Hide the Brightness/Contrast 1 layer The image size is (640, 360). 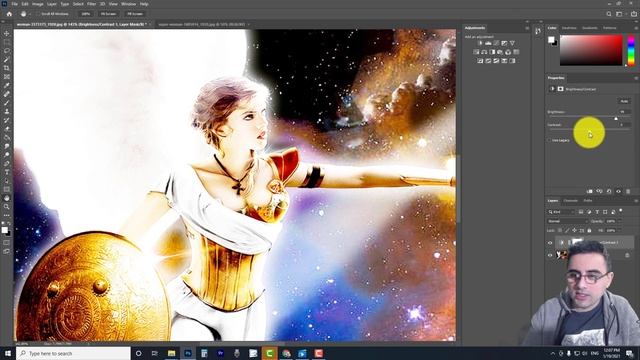tap(550, 243)
